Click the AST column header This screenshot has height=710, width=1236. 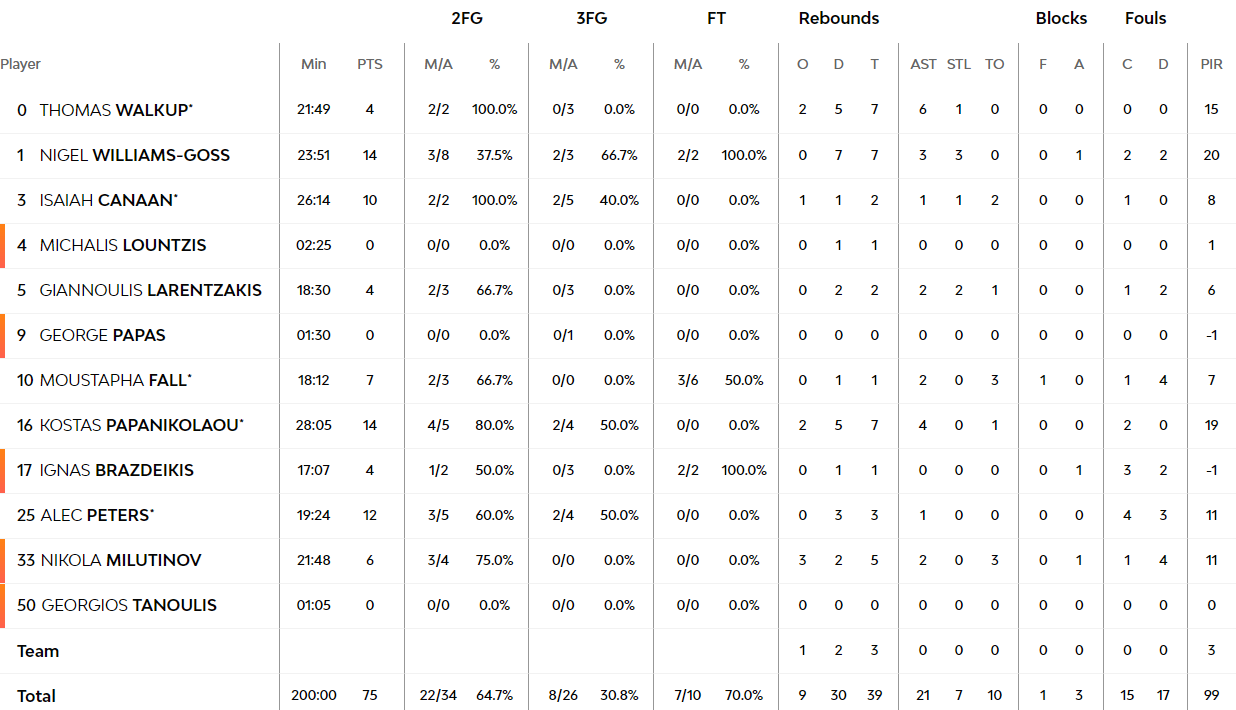click(923, 64)
